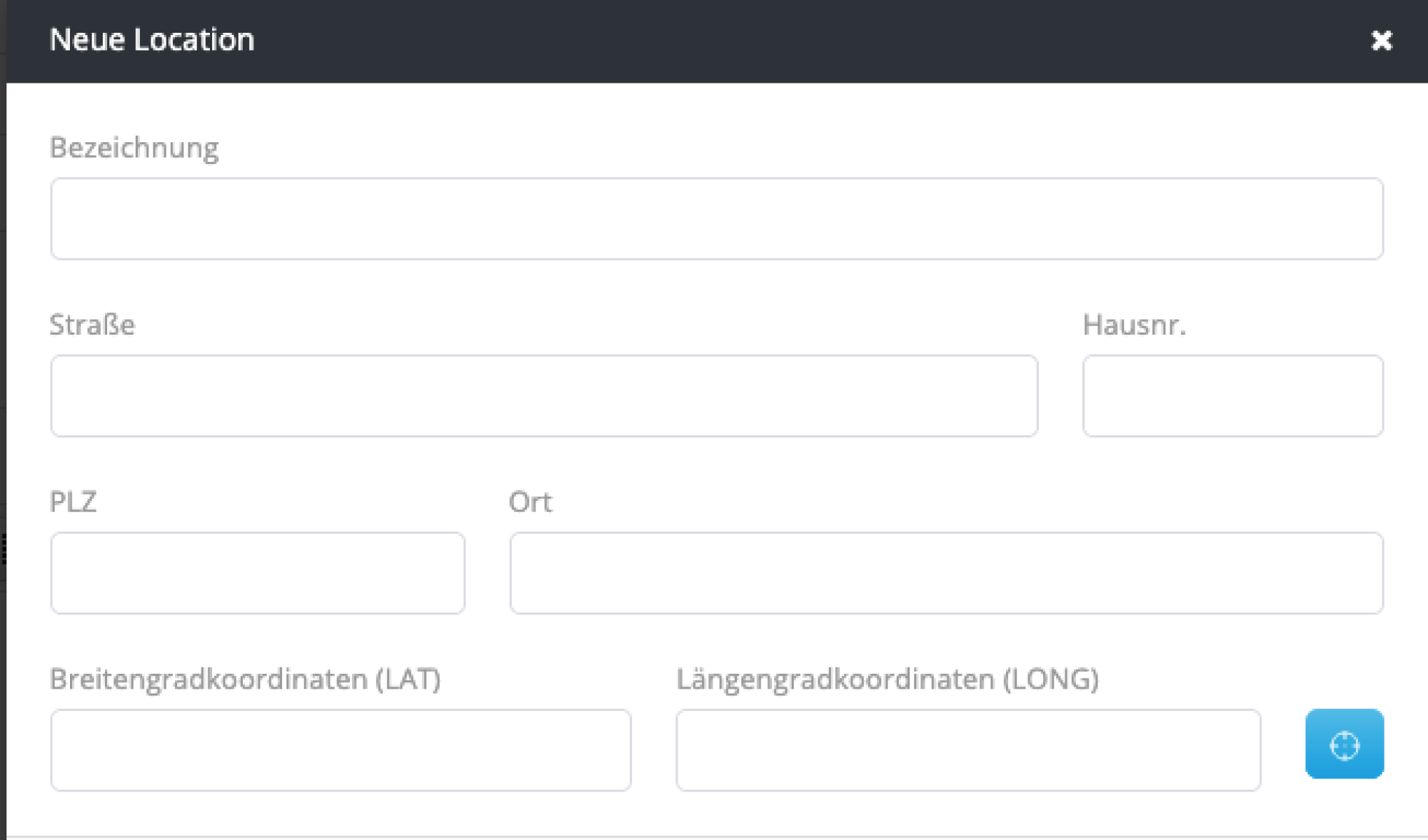Image resolution: width=1428 pixels, height=840 pixels.
Task: Click the Breitengradkoordinaten (LAT) label
Action: 246,679
